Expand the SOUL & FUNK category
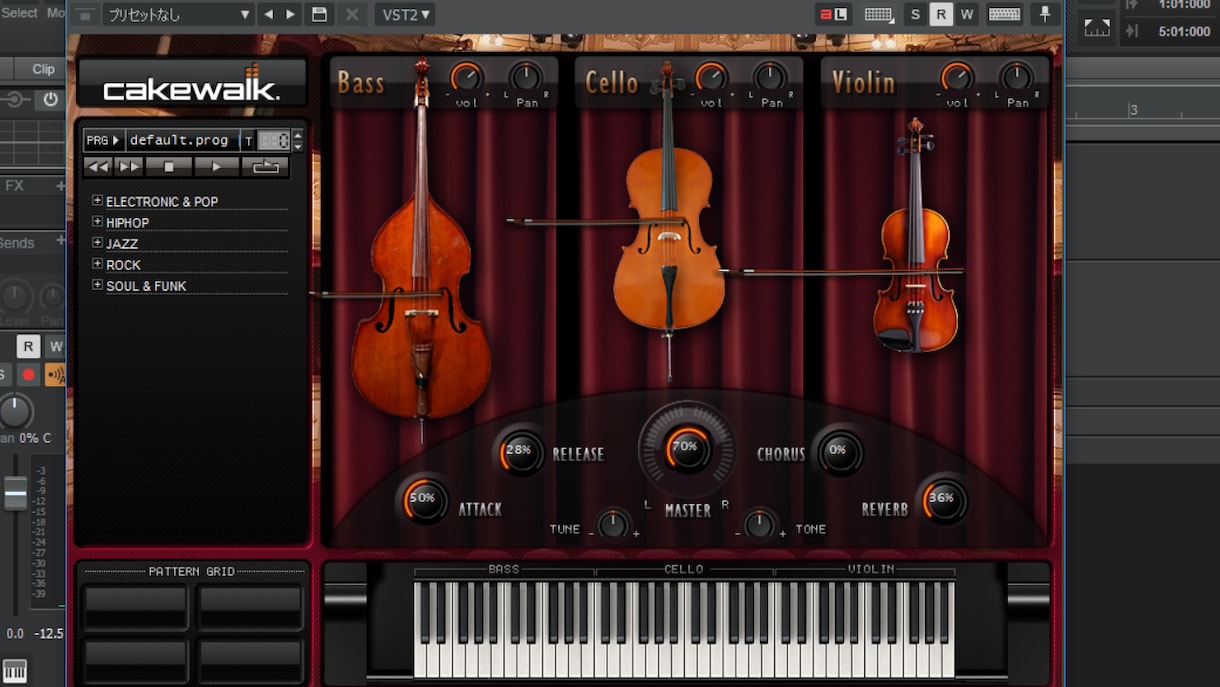The height and width of the screenshot is (687, 1220). coord(97,284)
